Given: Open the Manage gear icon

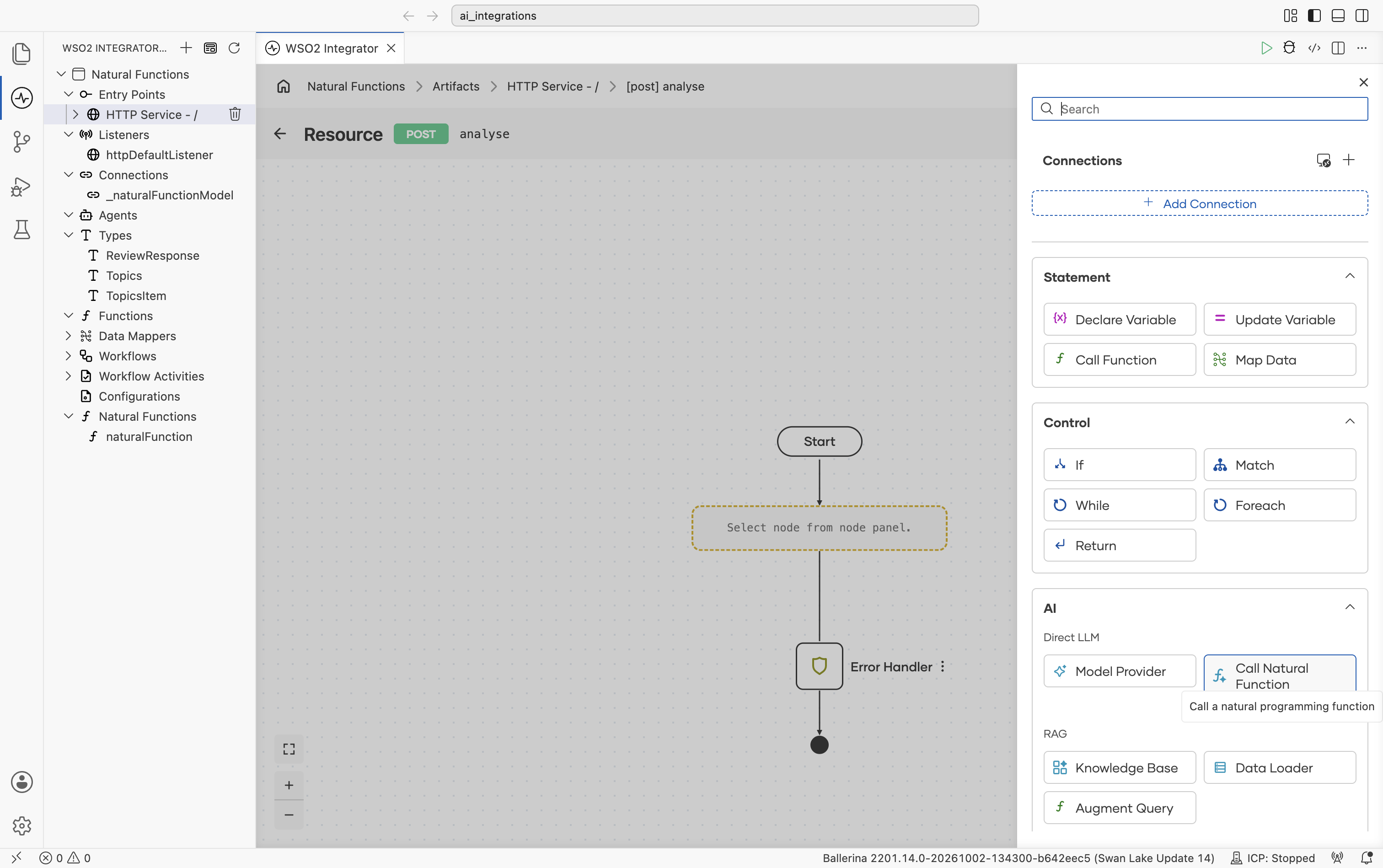Looking at the screenshot, I should (21, 825).
